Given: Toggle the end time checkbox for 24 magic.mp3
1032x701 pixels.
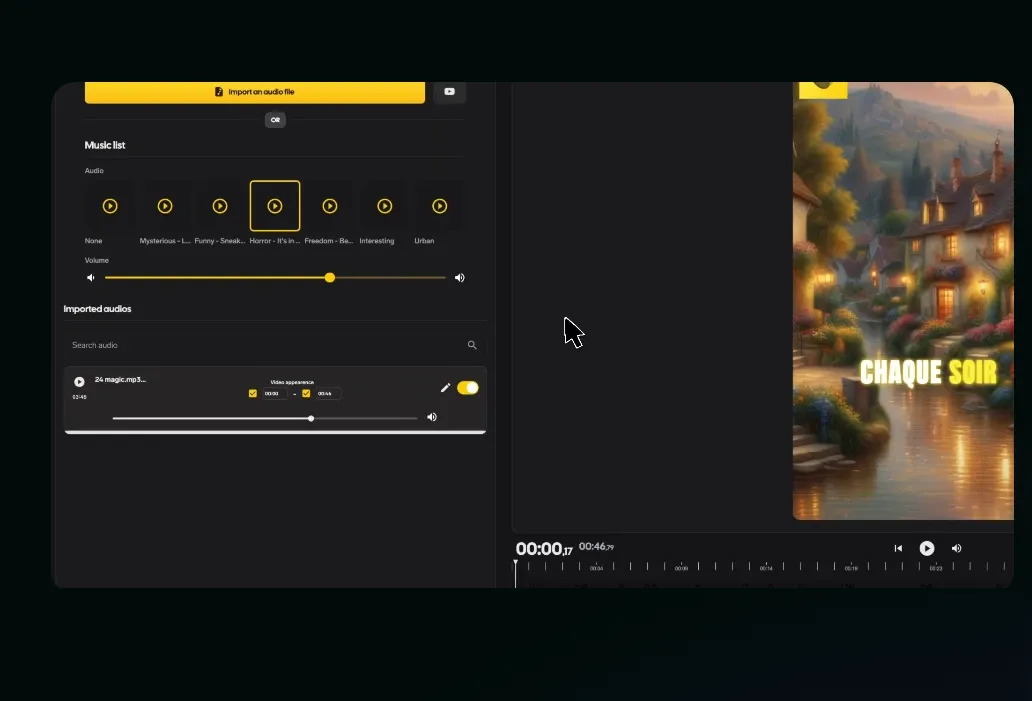Looking at the screenshot, I should (x=306, y=394).
